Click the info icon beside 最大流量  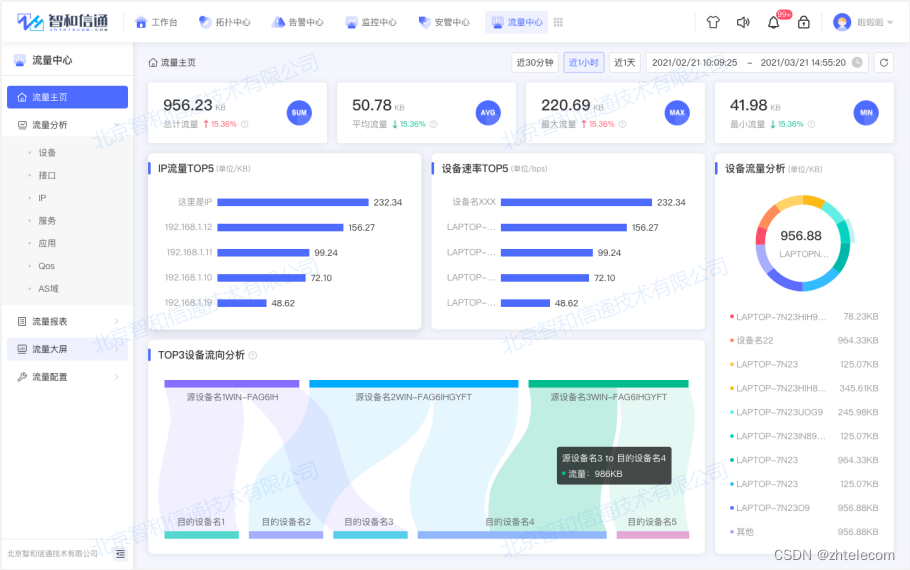623,124
